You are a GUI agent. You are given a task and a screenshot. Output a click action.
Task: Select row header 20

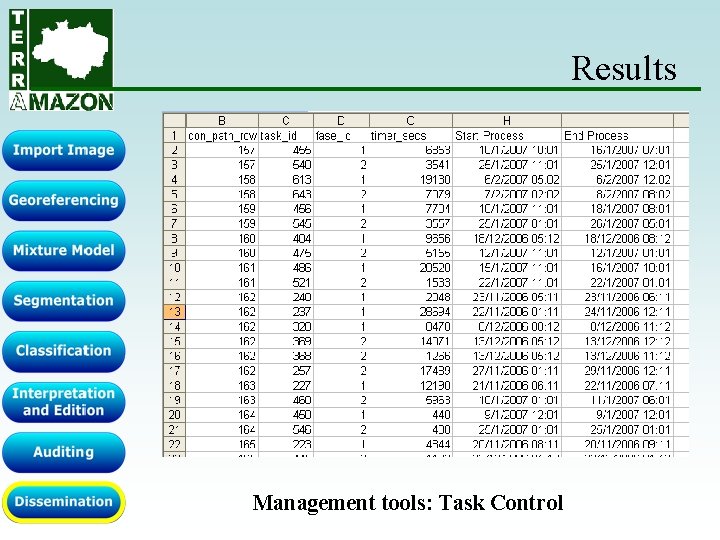point(174,415)
